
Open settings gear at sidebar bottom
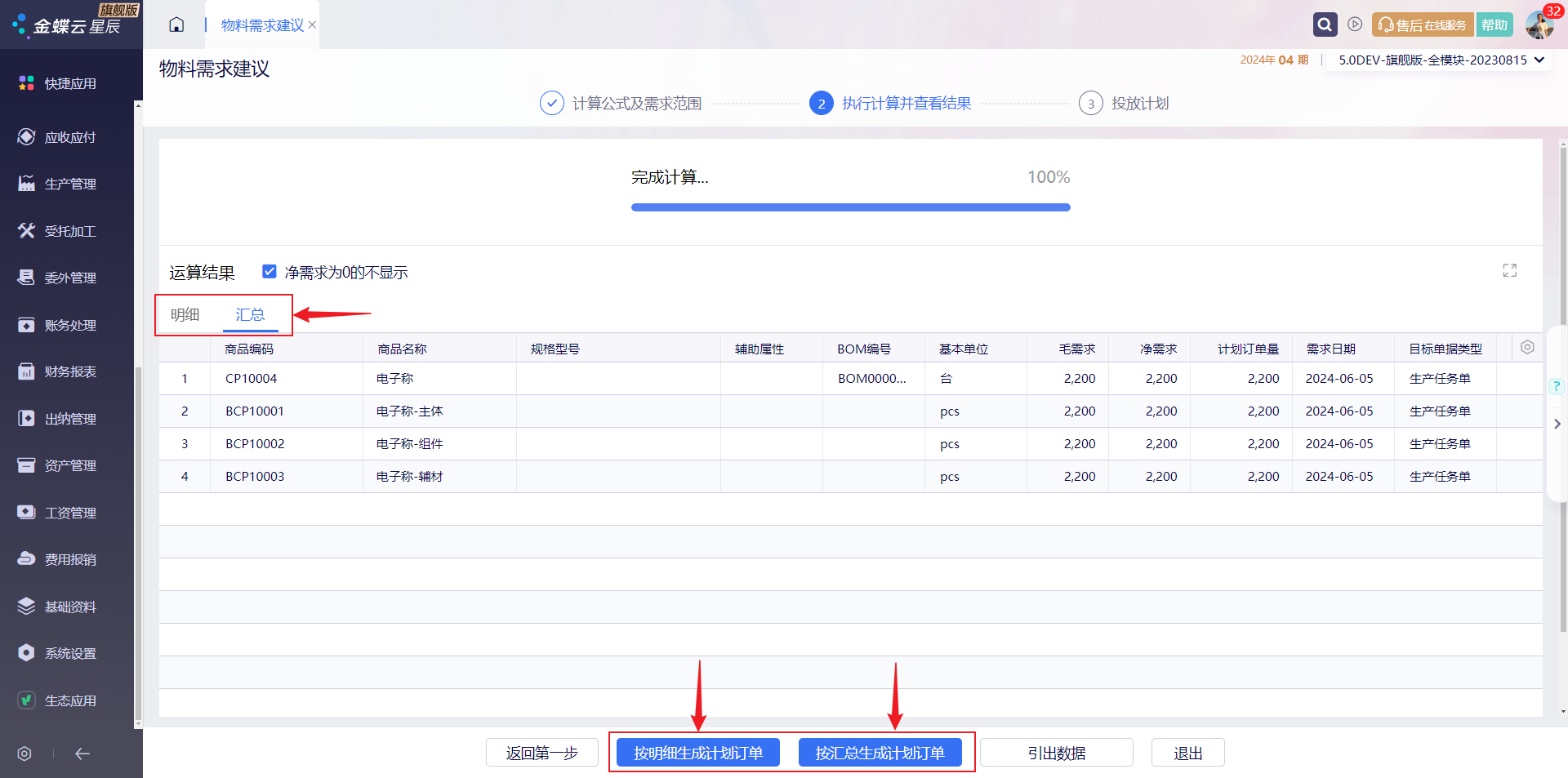(x=24, y=754)
